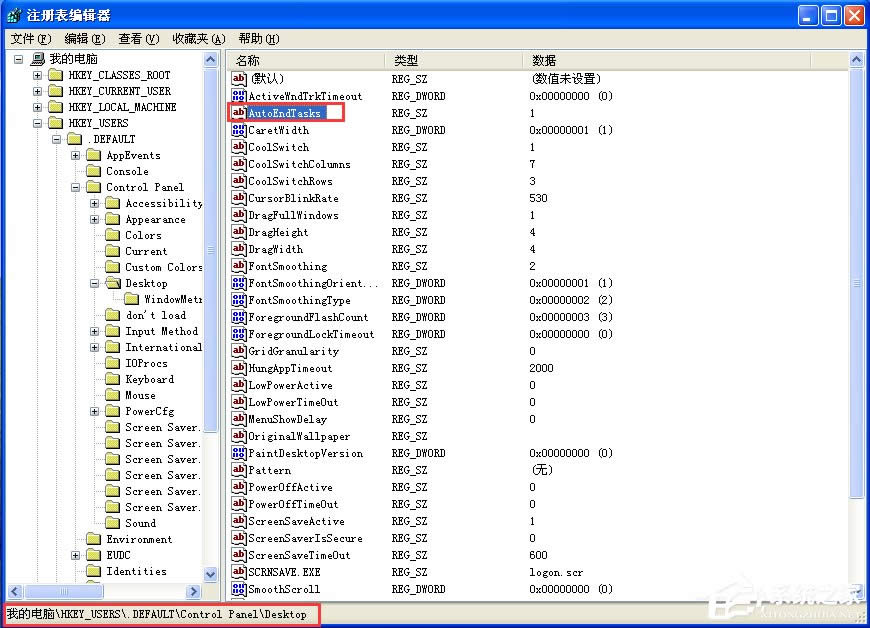870x628 pixels.
Task: Click the DWORD icon beside ActiveWndTrkTimeout
Action: [239, 96]
